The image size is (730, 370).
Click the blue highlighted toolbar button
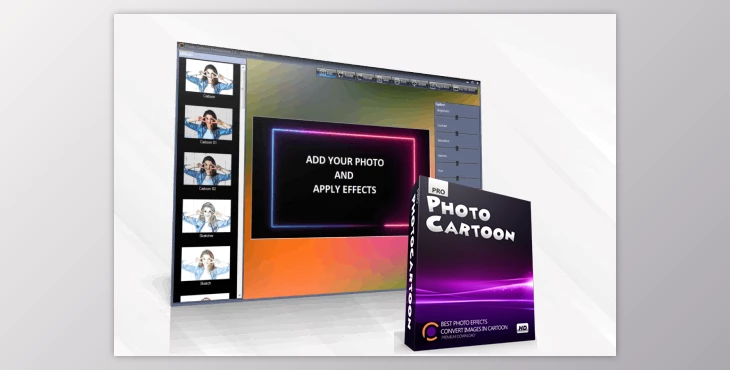326,73
